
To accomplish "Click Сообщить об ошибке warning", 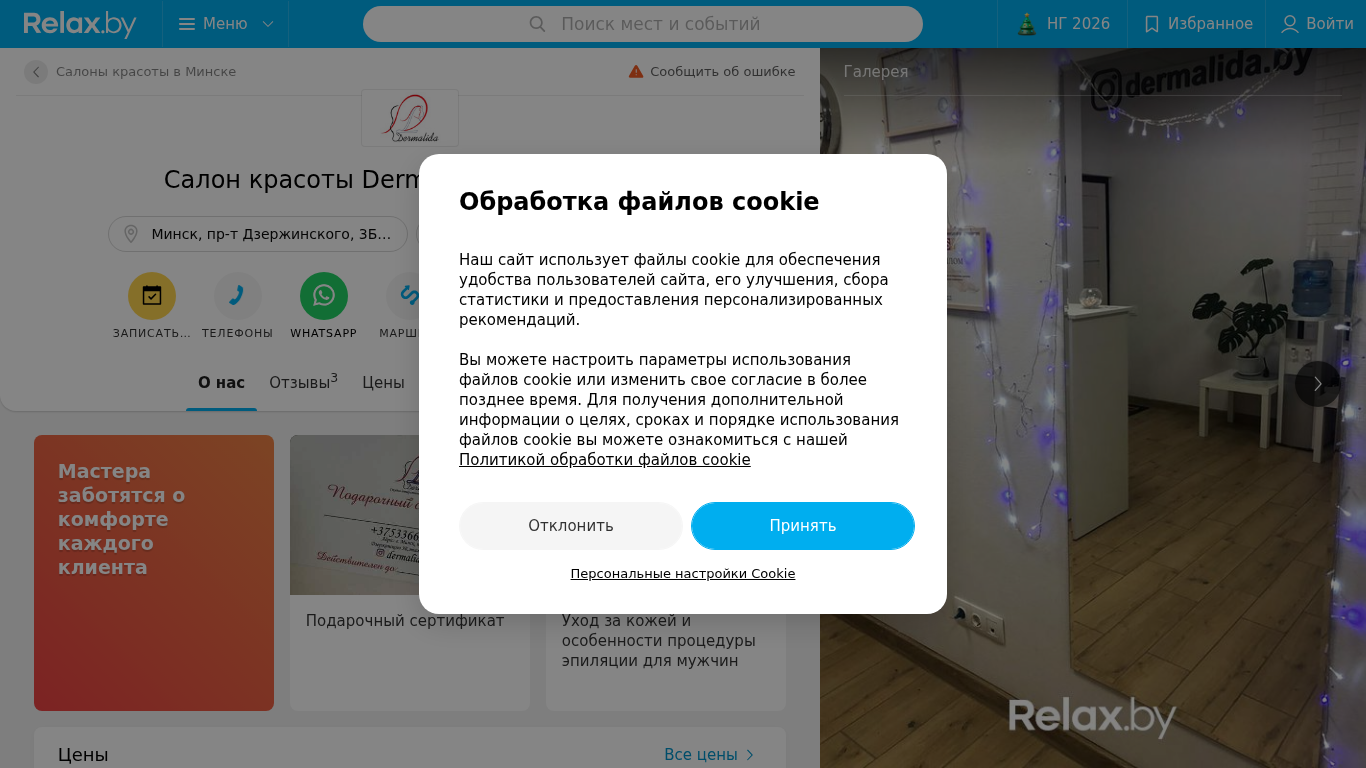I will click(x=712, y=72).
